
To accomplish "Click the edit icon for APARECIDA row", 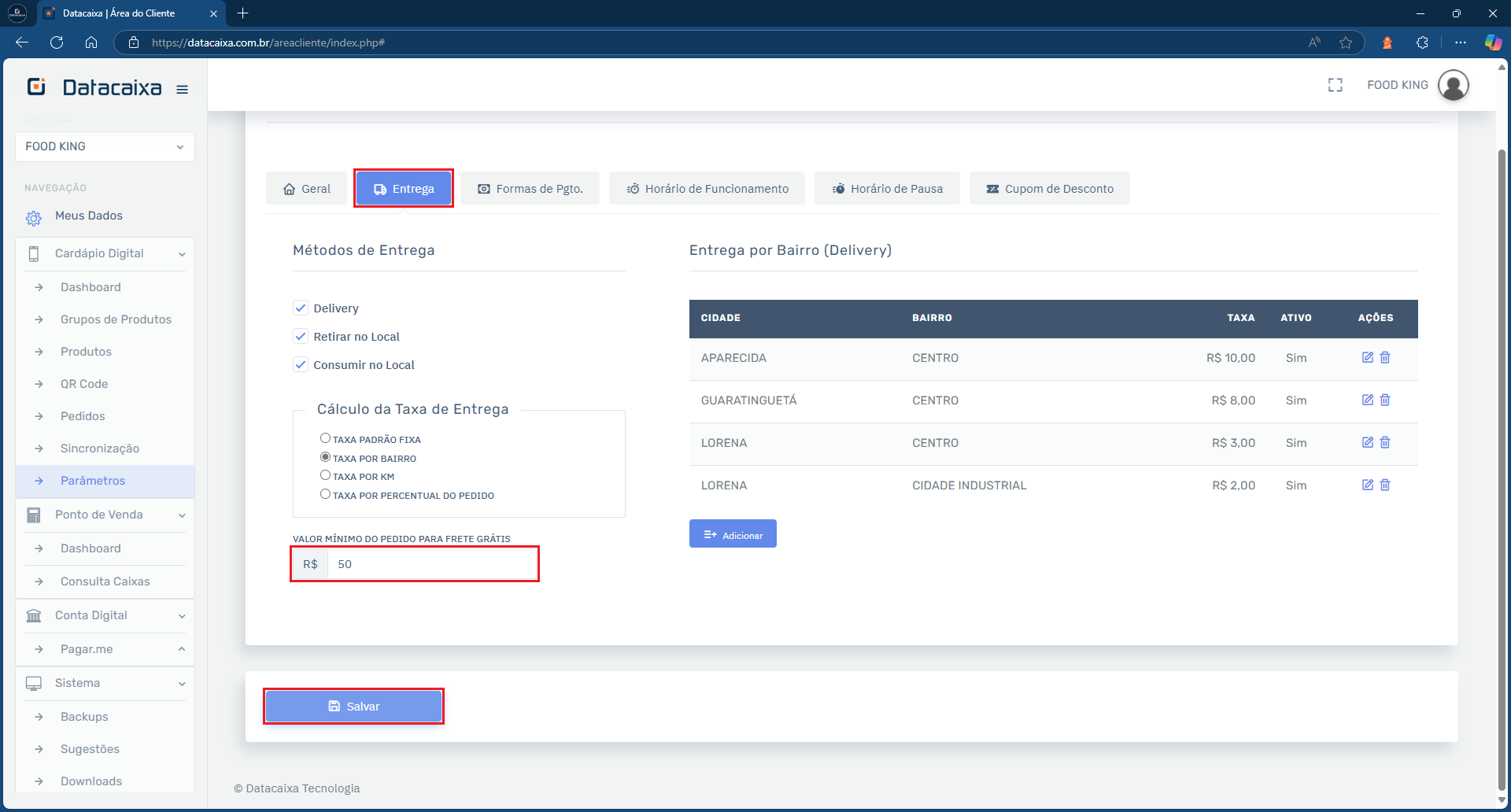I will (x=1367, y=358).
